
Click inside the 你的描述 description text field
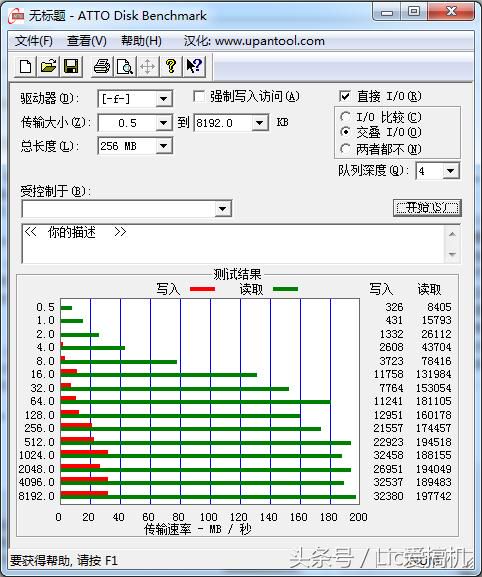coord(234,243)
